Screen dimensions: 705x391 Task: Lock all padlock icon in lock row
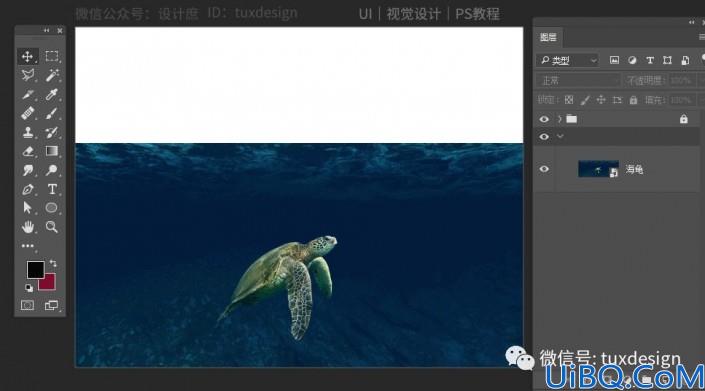pyautogui.click(x=633, y=100)
